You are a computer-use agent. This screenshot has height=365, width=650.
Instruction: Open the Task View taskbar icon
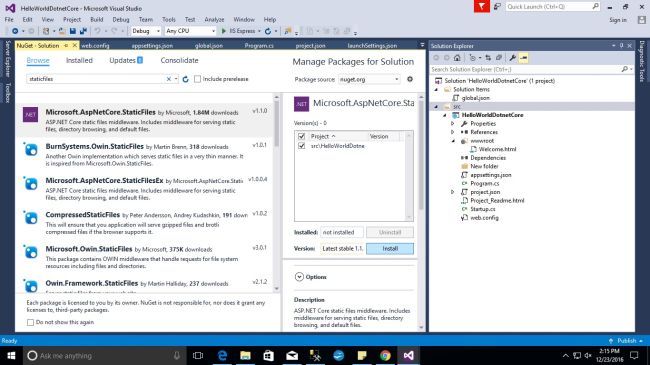[x=198, y=355]
